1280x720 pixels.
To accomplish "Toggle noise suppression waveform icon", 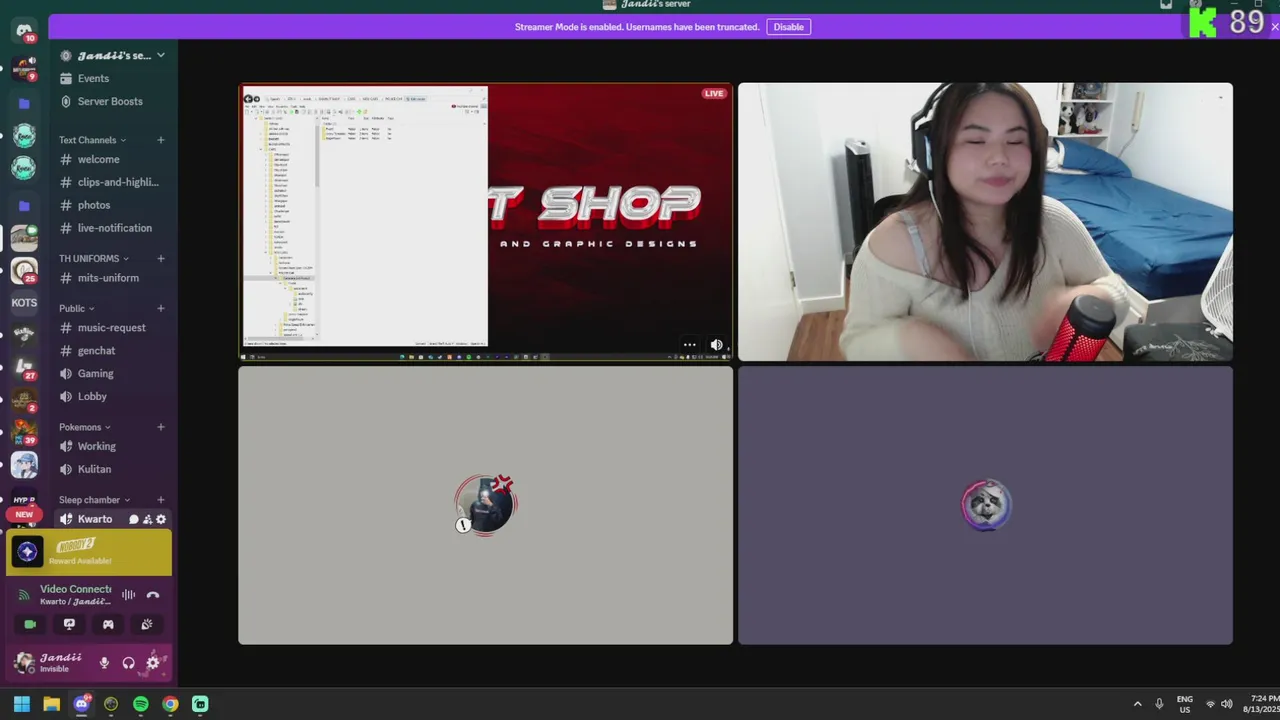I will 128,595.
